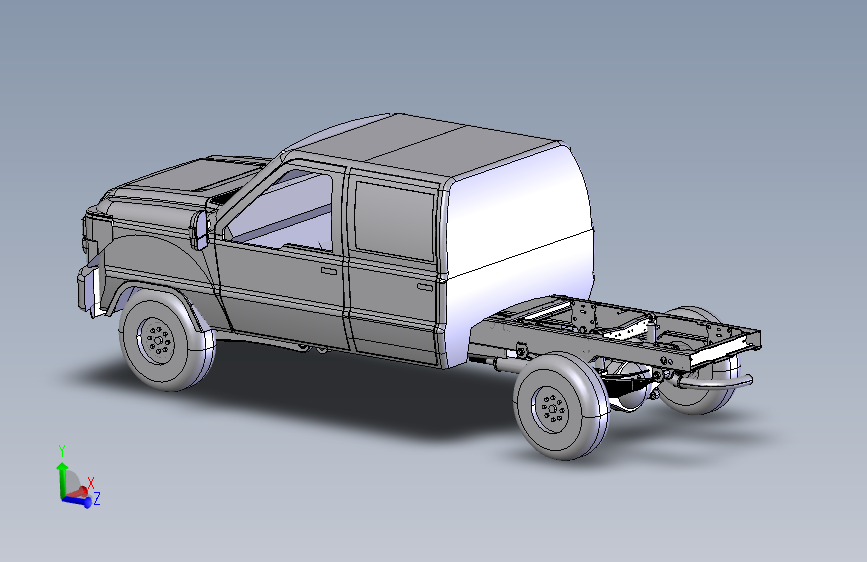
Task: Click the front door handle
Action: [330, 270]
